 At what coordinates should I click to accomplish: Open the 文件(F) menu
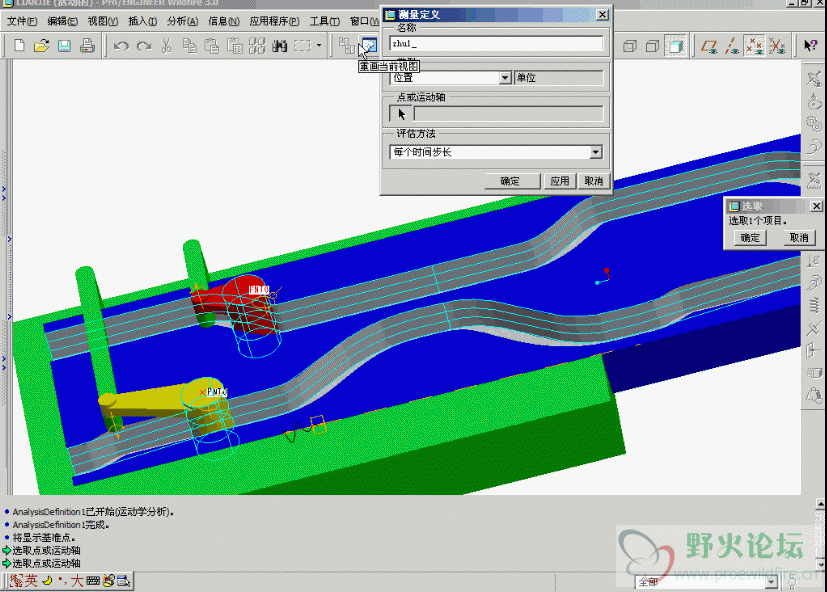tap(22, 21)
